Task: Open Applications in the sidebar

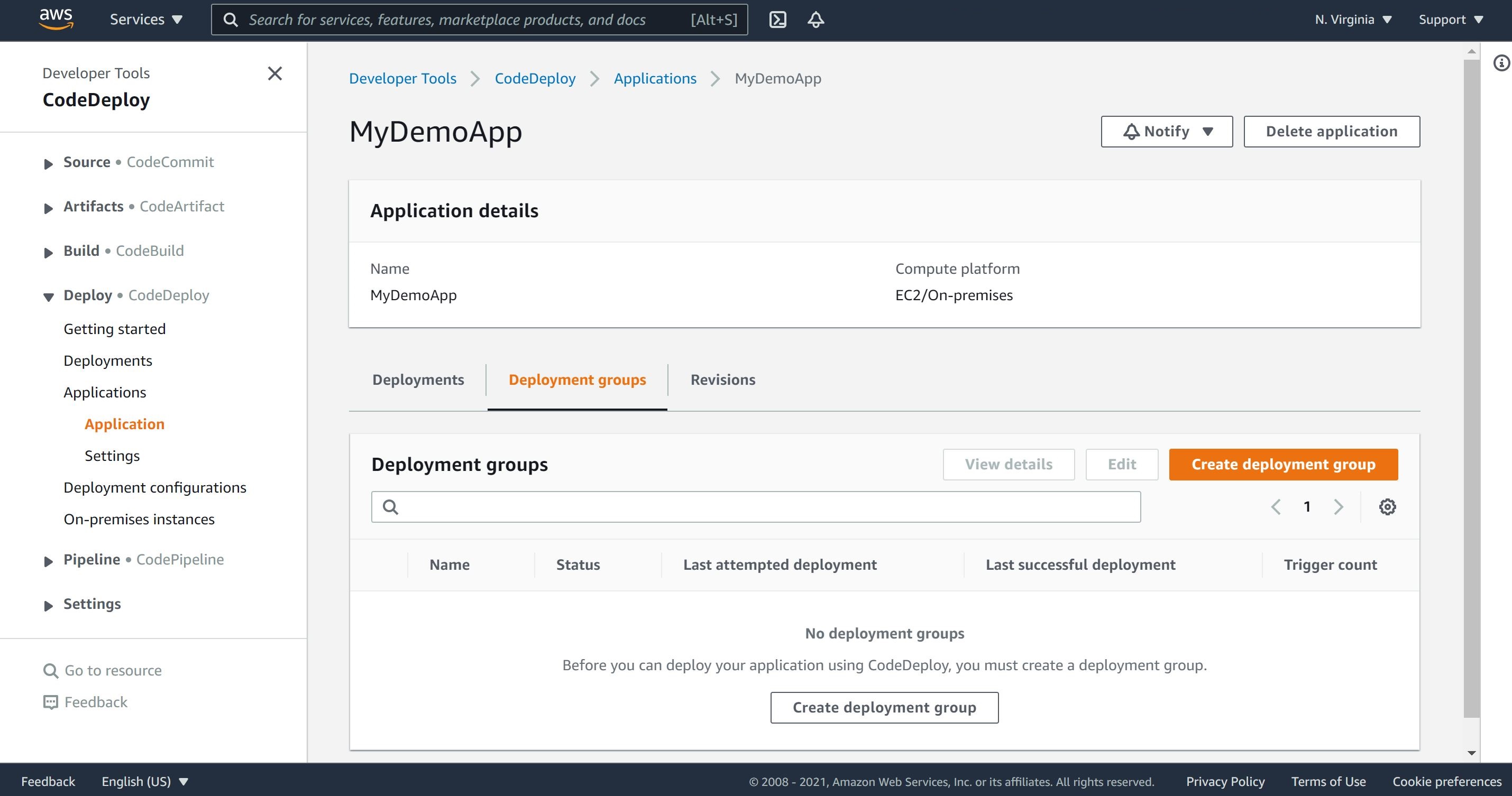Action: 105,392
